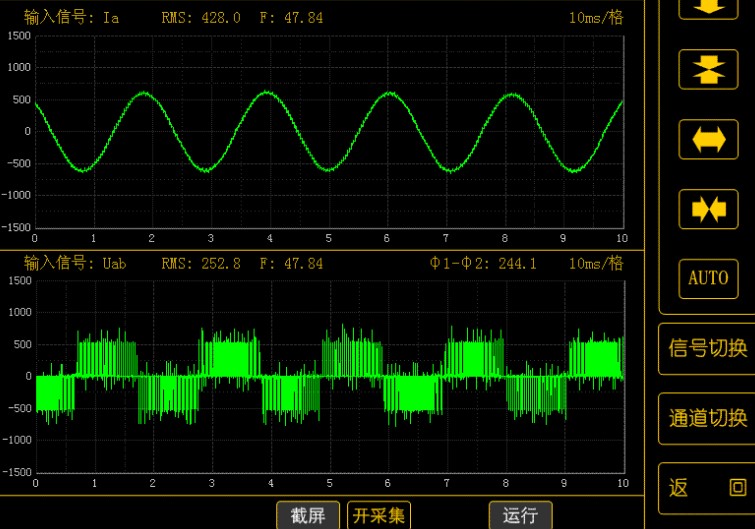Click 信号切换 to switch signal
Viewport: 755px width, 529px height.
[708, 348]
